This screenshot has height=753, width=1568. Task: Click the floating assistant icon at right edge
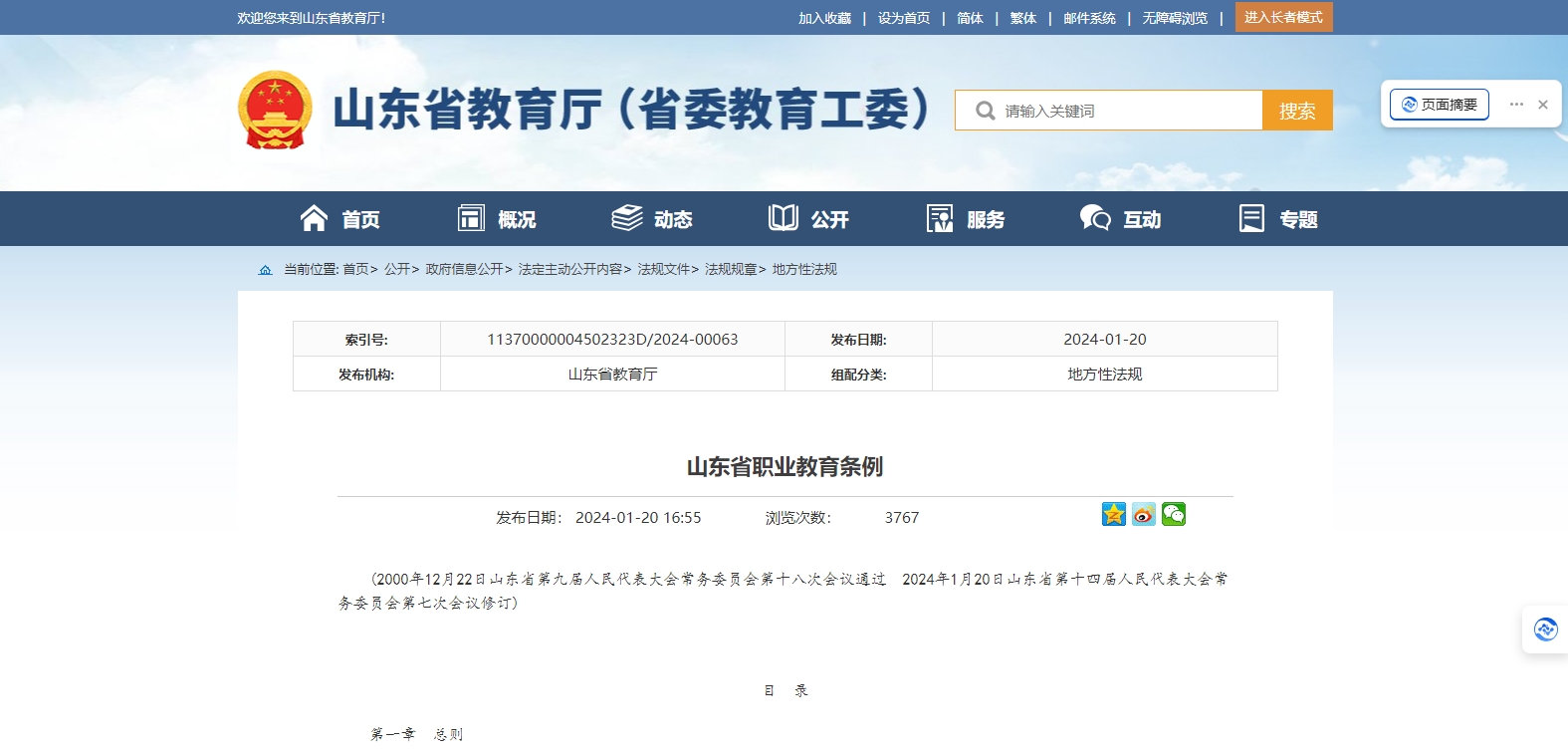(x=1545, y=629)
